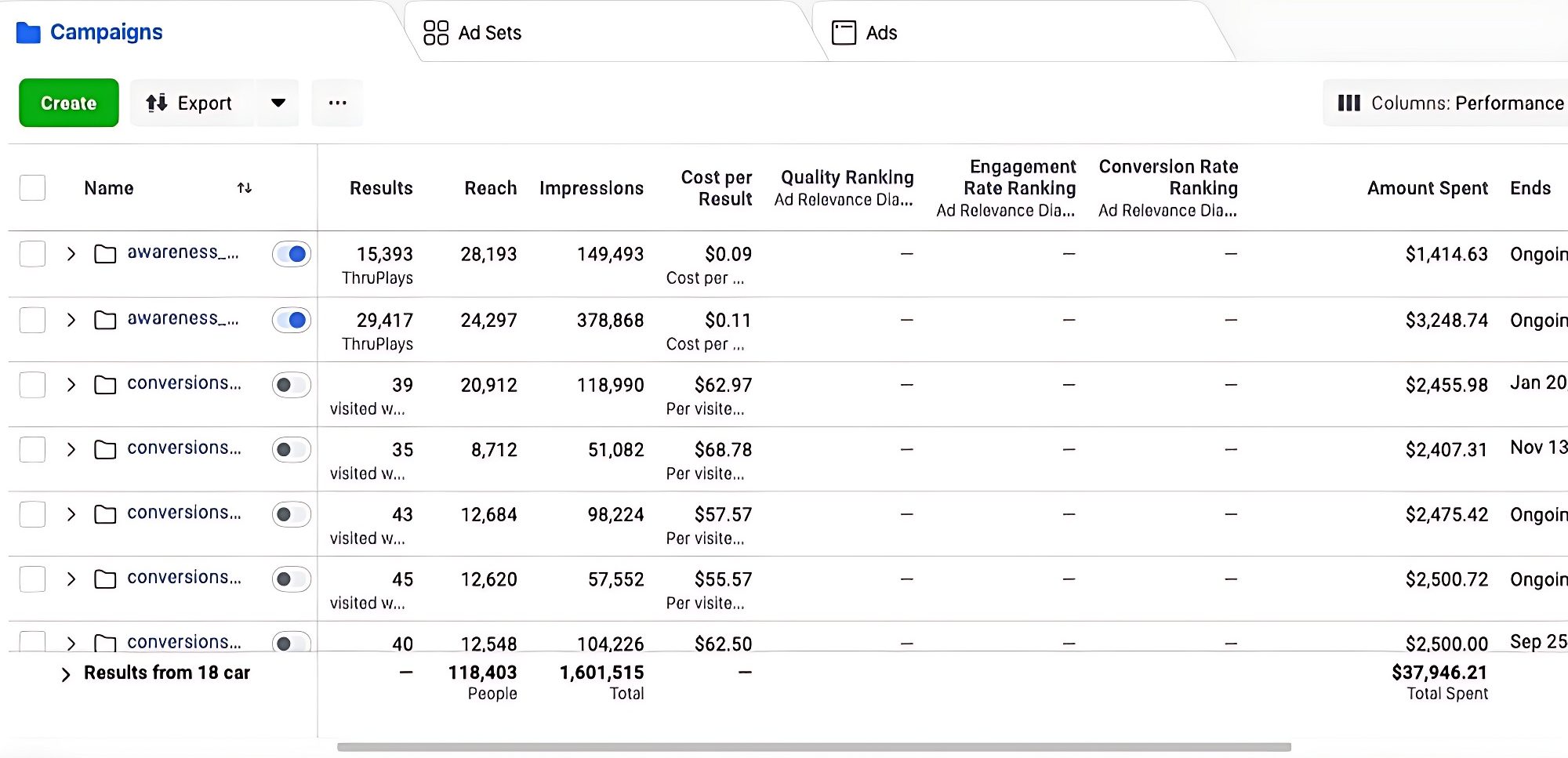Viewport: 1568px width, 758px height.
Task: Click the blue Campaigns folder icon
Action: (x=28, y=33)
